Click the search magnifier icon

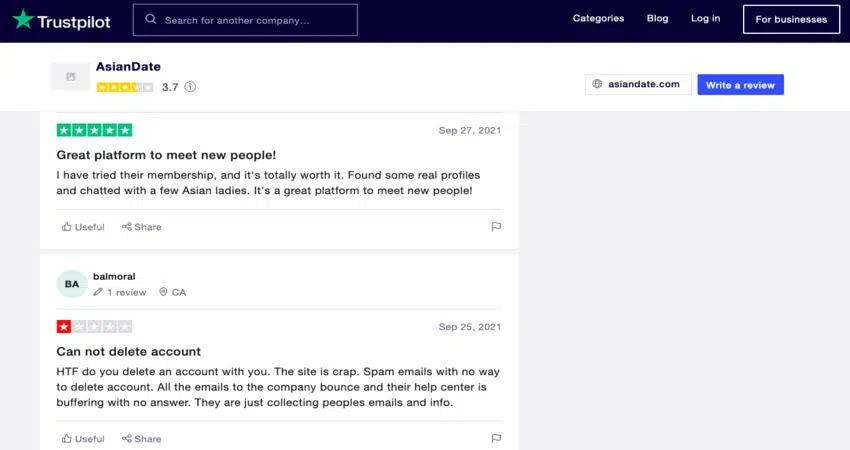151,19
